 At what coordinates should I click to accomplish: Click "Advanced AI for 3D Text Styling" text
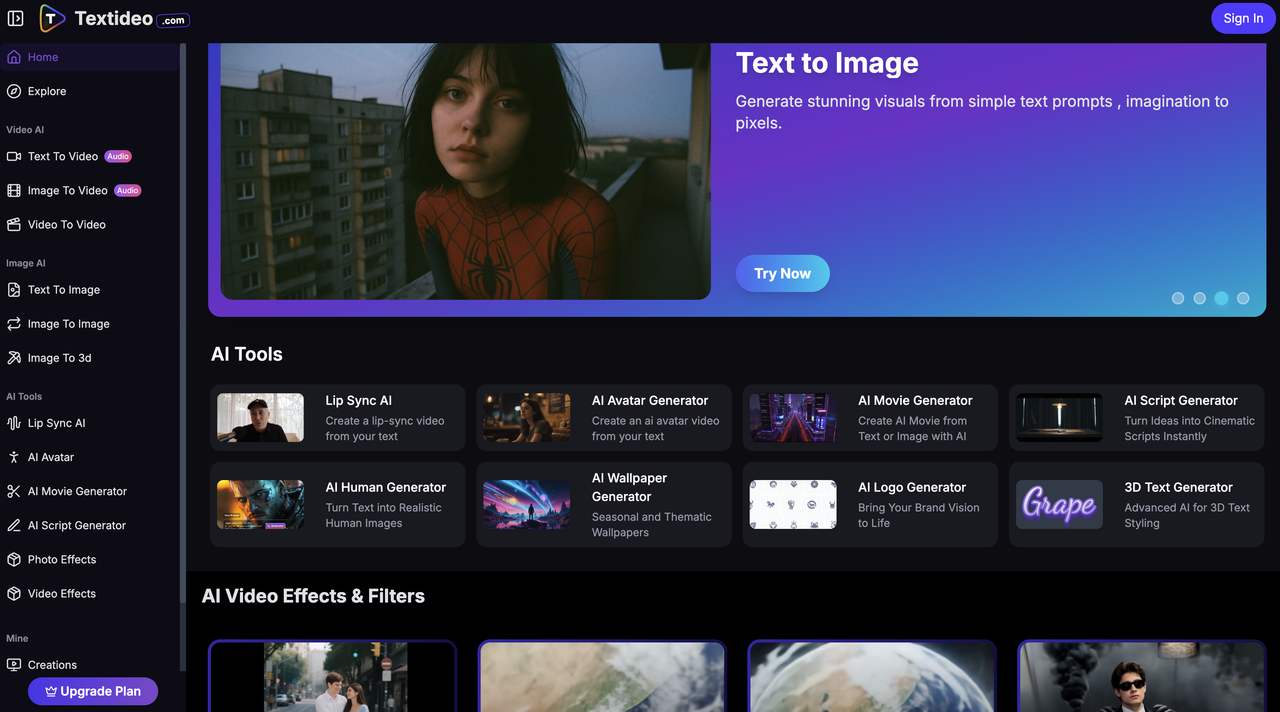(1187, 515)
